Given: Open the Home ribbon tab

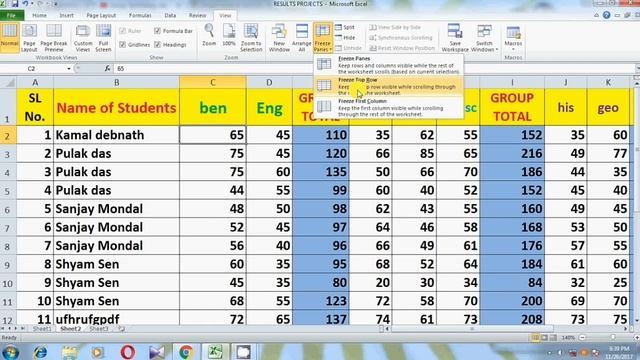Looking at the screenshot, I should (39, 16).
